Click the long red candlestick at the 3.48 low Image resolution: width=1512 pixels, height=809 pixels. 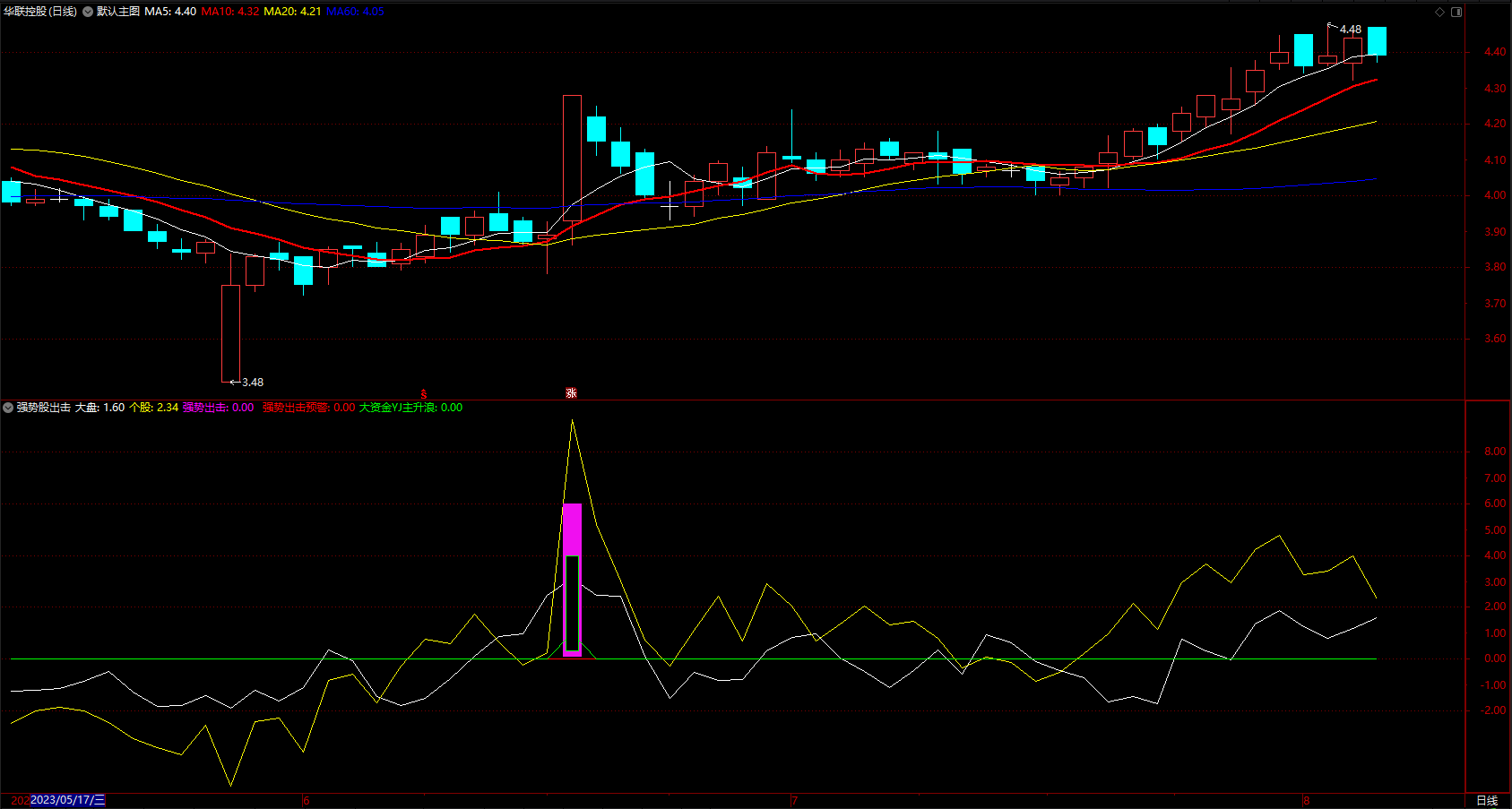tap(230, 333)
